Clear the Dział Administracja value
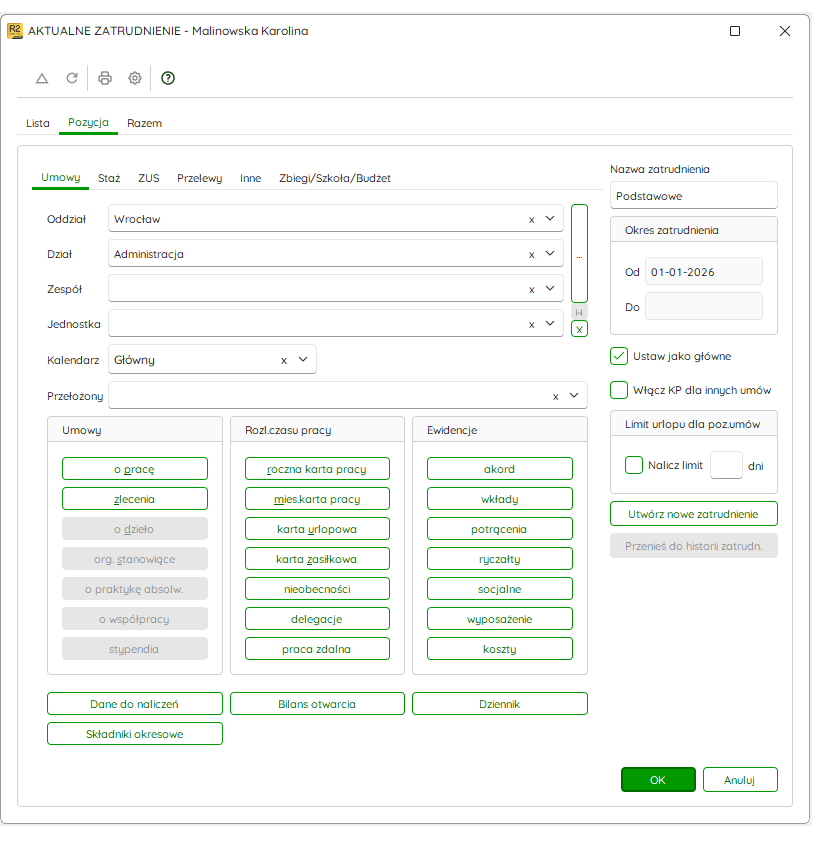Screen dimensions: 829x841 [531, 254]
